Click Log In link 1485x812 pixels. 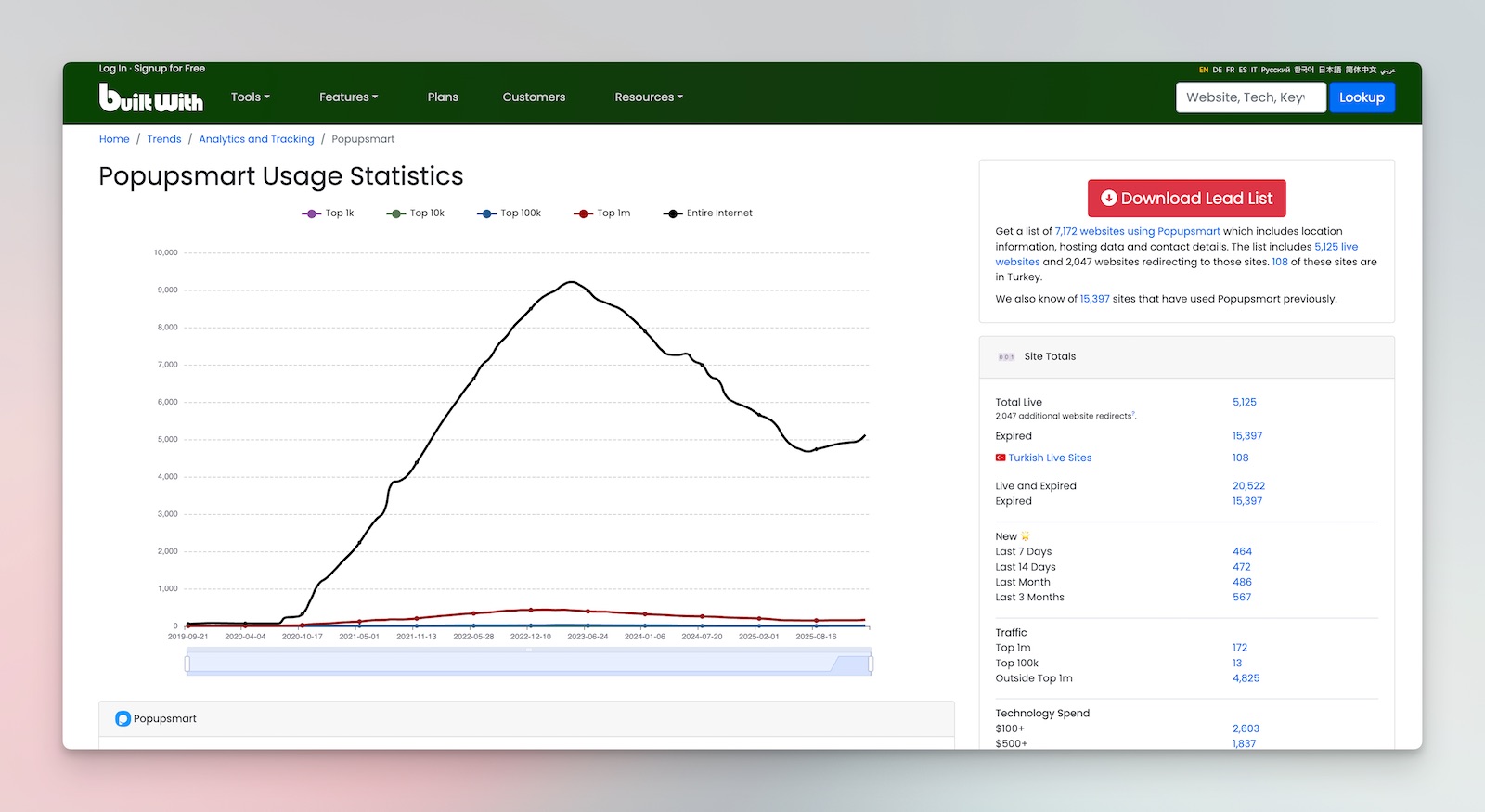[x=112, y=69]
